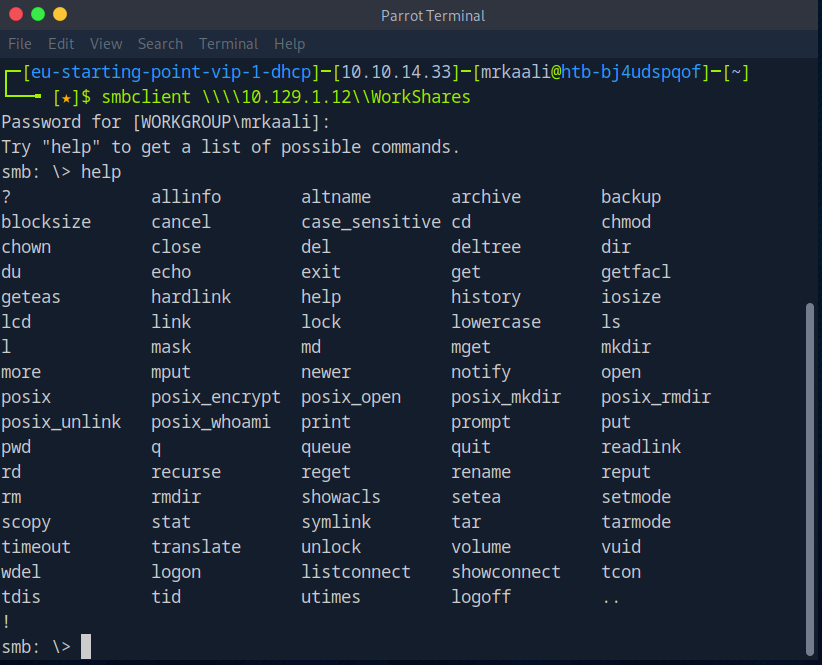Click the green window button
822x665 pixels.
[39, 15]
